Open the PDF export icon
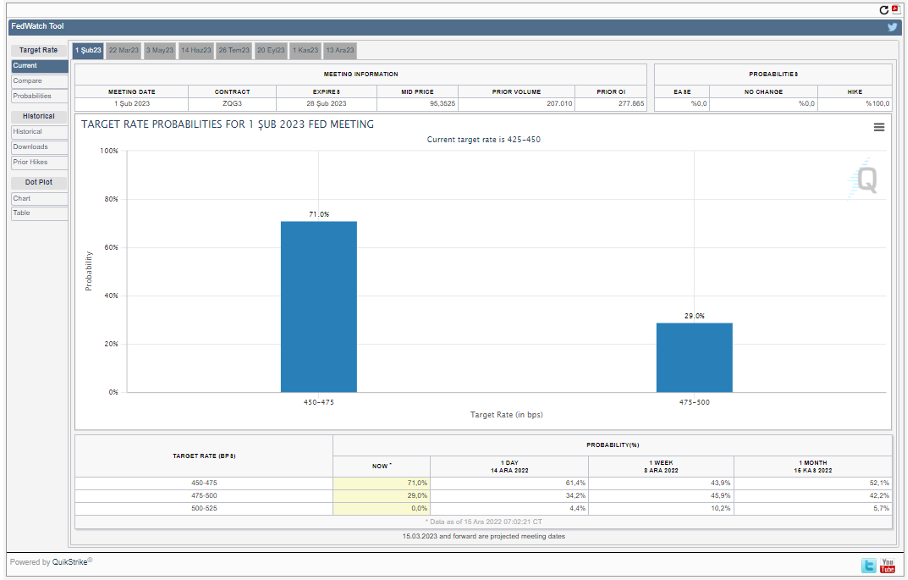Image resolution: width=908 pixels, height=580 pixels. coord(896,9)
